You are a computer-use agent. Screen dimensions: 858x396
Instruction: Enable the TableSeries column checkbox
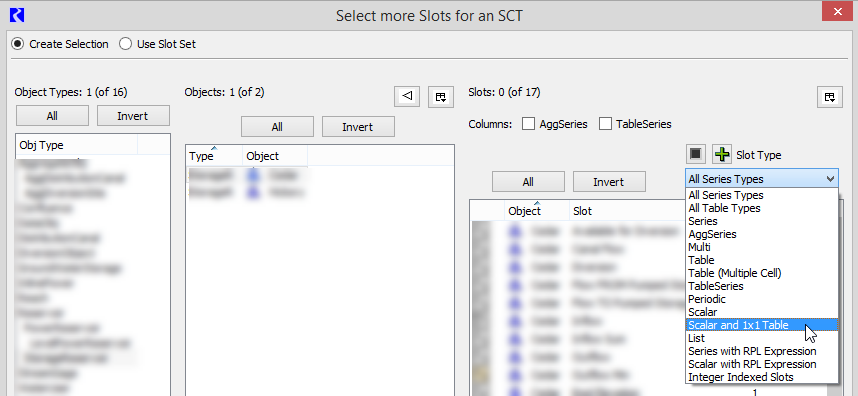(x=605, y=124)
